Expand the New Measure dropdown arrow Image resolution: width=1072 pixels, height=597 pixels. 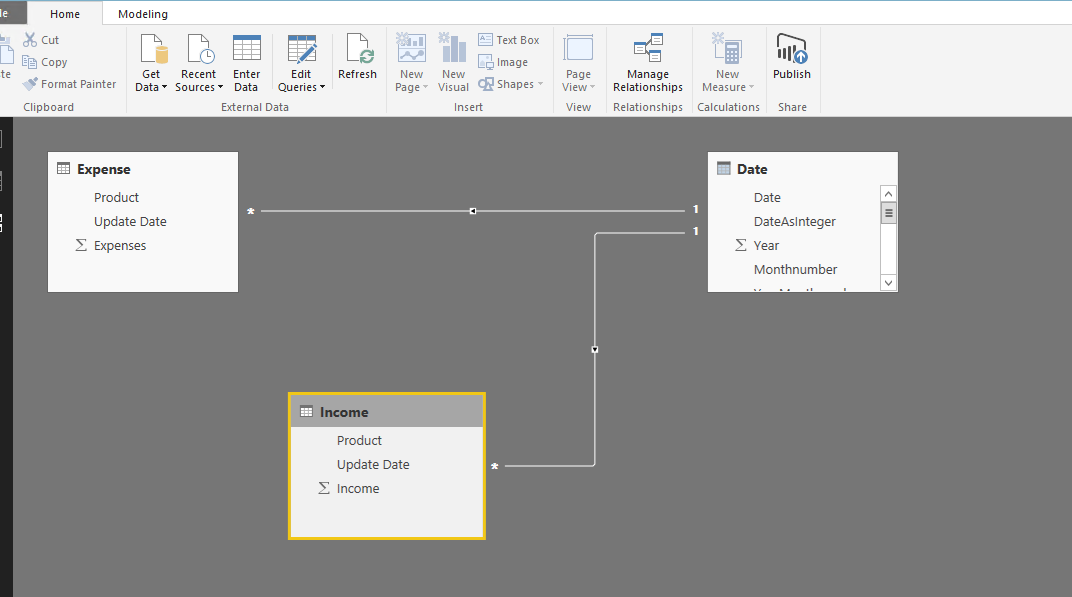[751, 88]
